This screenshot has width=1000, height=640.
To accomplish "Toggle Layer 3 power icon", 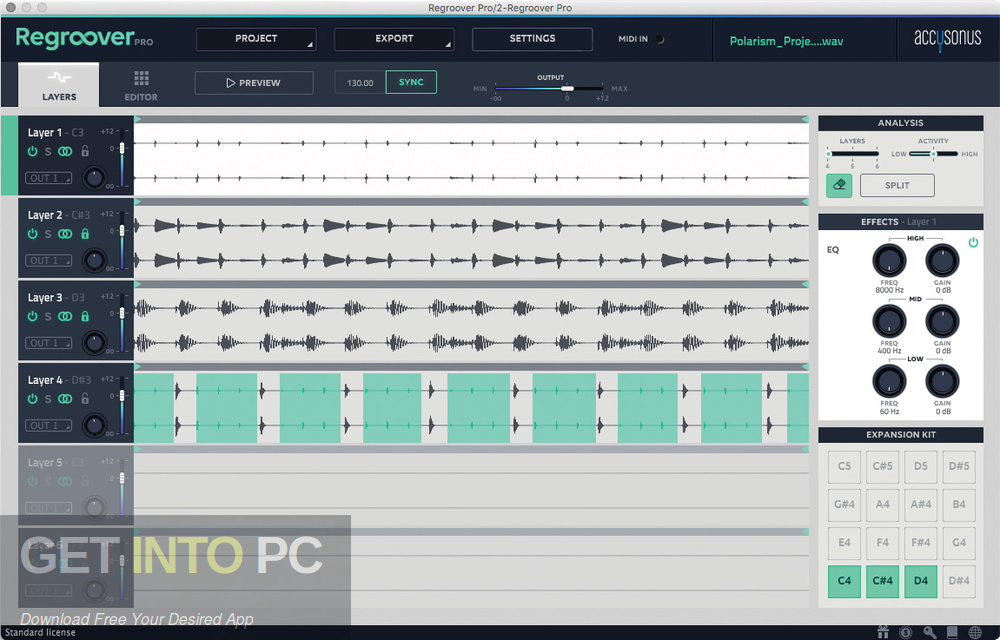I will tap(33, 316).
